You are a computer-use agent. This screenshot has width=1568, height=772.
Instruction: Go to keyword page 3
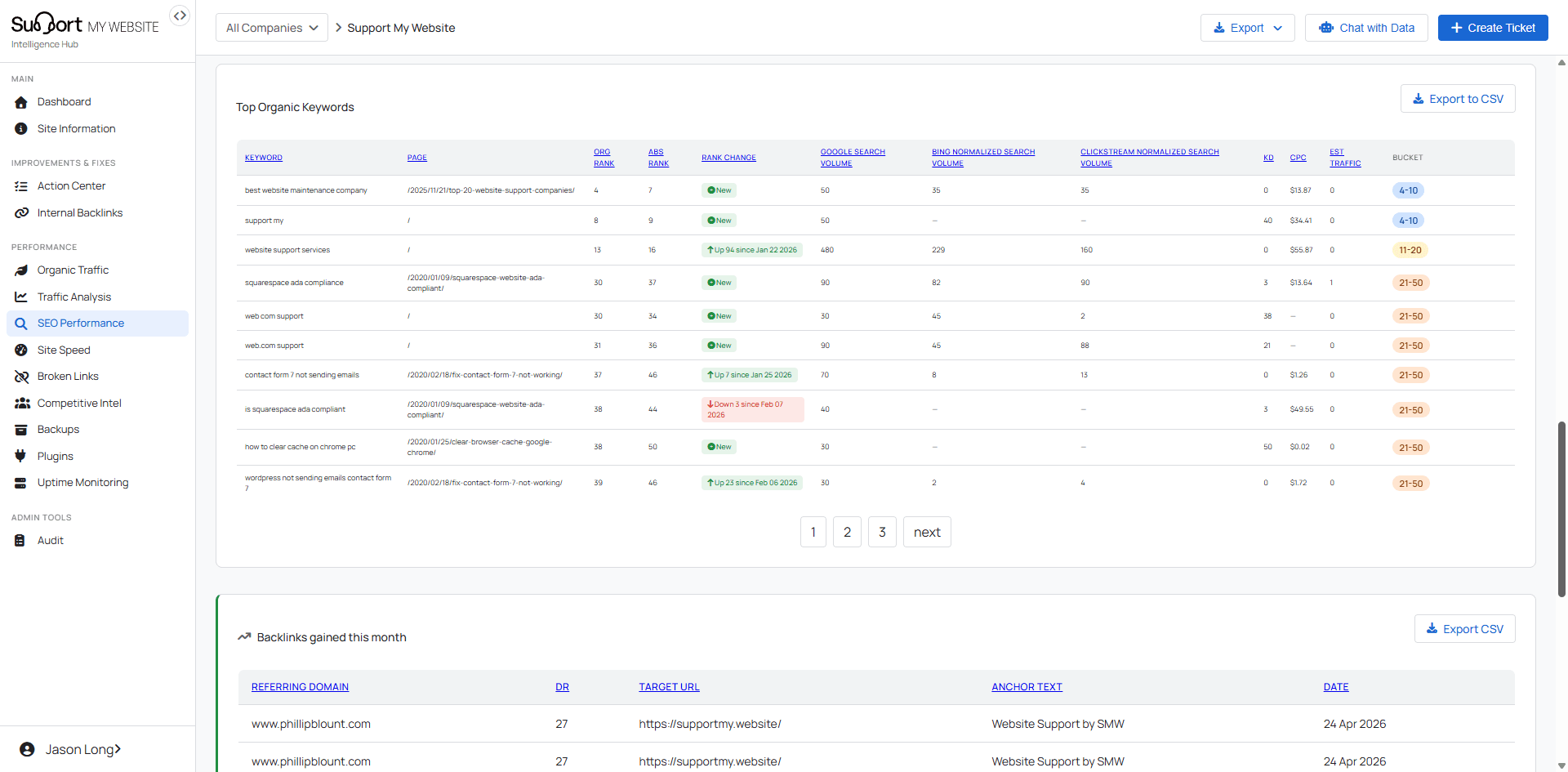click(882, 532)
